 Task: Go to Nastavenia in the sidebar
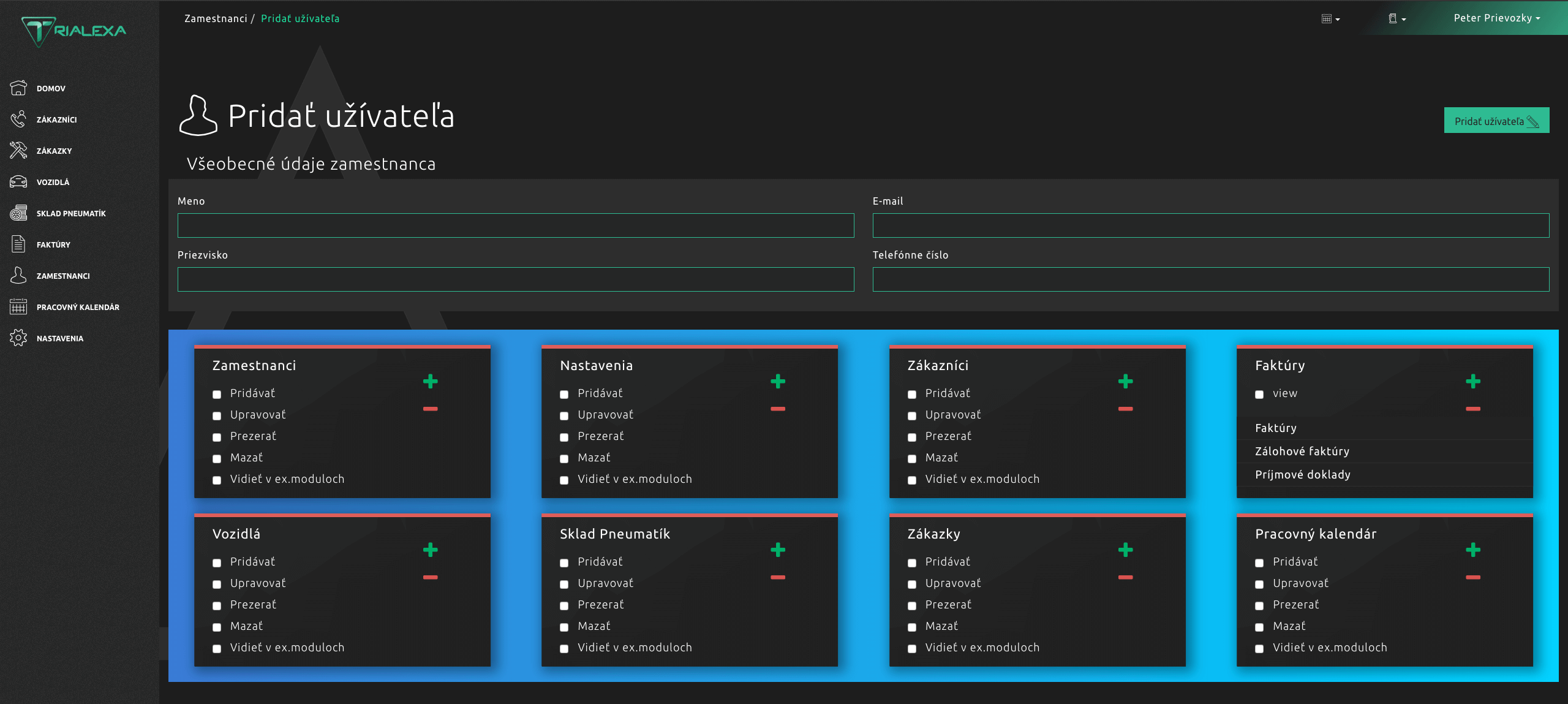coord(59,338)
